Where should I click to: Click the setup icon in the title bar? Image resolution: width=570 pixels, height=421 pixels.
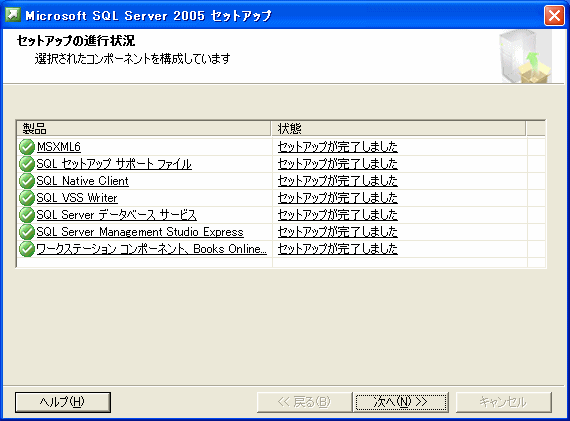tap(13, 15)
